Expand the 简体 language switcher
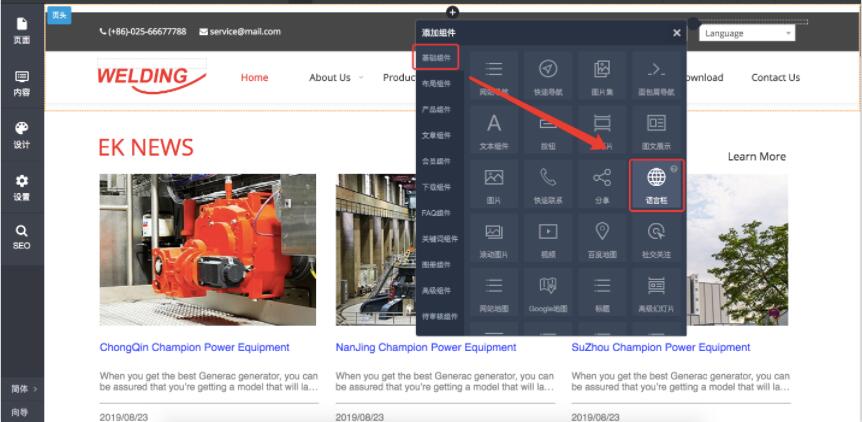This screenshot has width=862, height=422. 23,388
